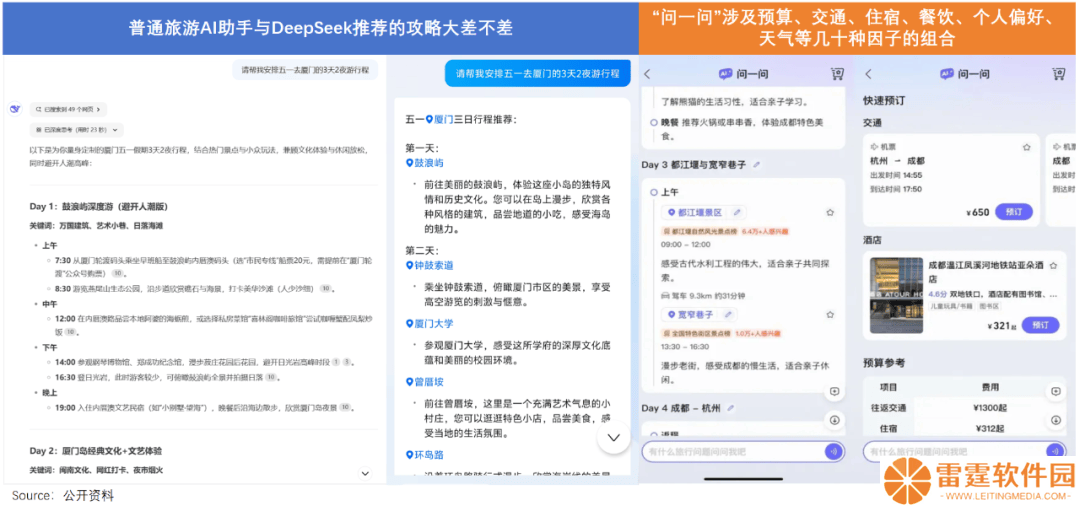The image size is (1080, 506).
Task: Click the ¥312起 住宿 budget cell
Action: tap(990, 428)
